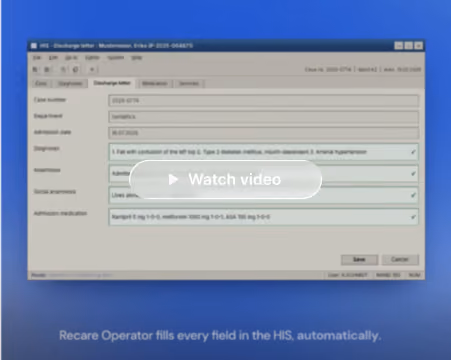Click the first icon in the HIS toolbar
Image resolution: width=451 pixels, height=360 pixels.
click(35, 70)
